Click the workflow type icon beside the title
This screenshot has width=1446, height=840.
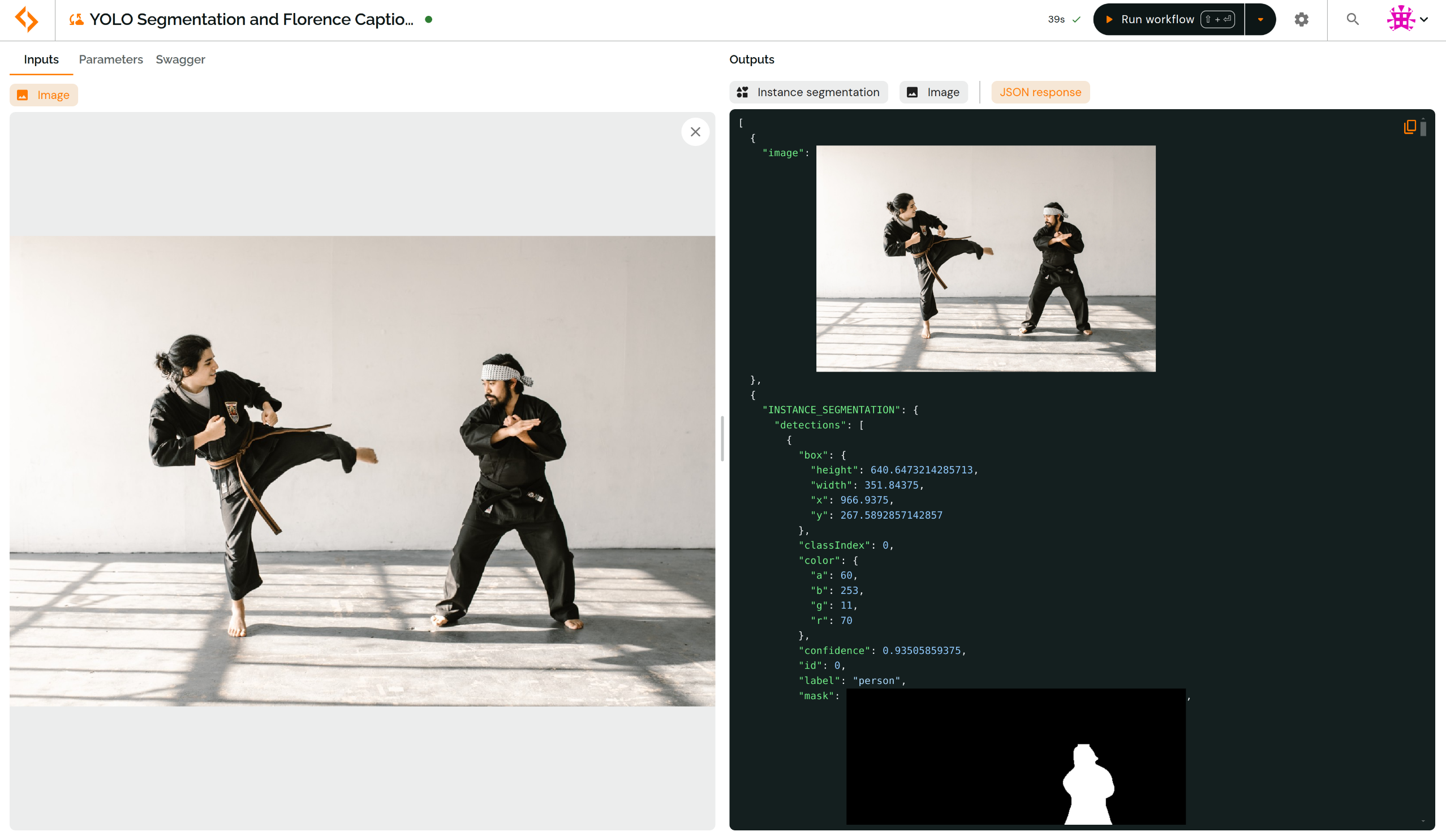pyautogui.click(x=76, y=20)
